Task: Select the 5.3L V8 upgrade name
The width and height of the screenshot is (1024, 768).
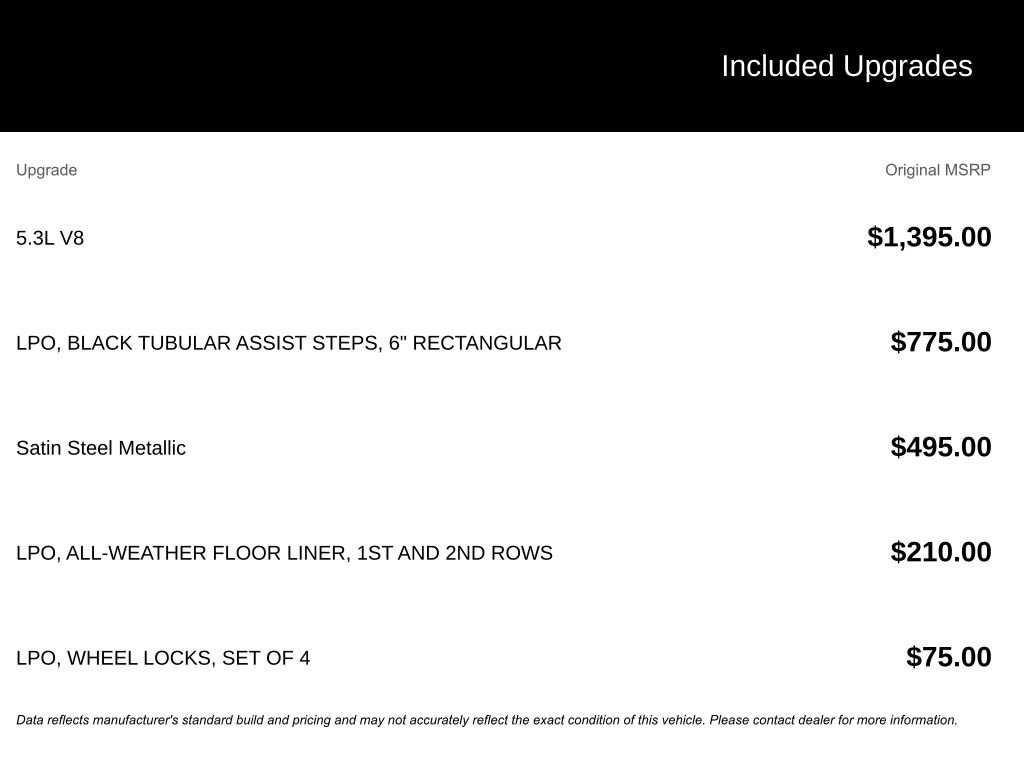Action: click(x=50, y=238)
